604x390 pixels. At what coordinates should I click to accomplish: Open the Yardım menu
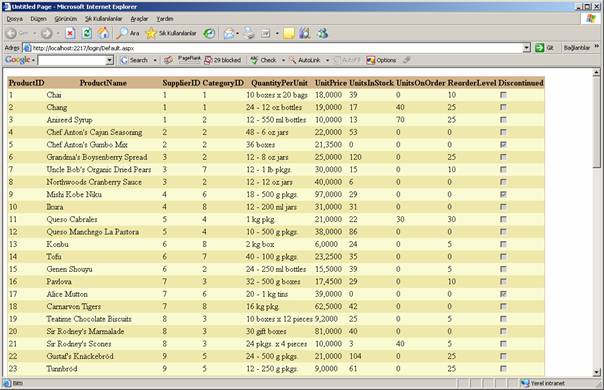tap(164, 18)
